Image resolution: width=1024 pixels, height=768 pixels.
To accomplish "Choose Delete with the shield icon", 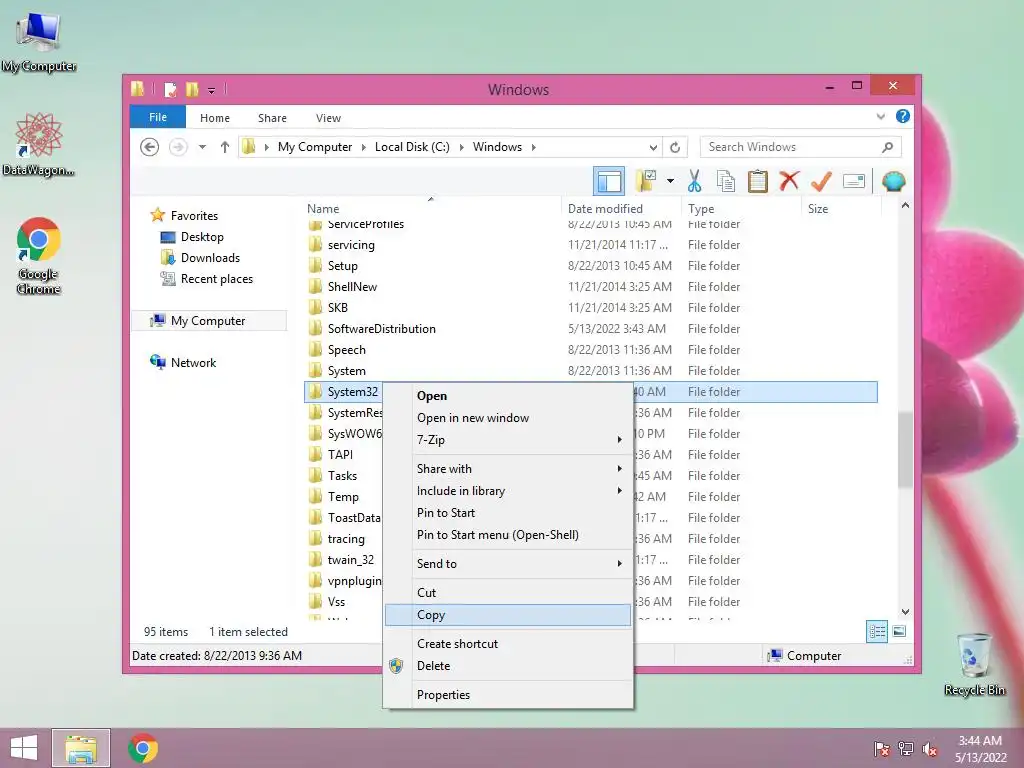I will (507, 665).
